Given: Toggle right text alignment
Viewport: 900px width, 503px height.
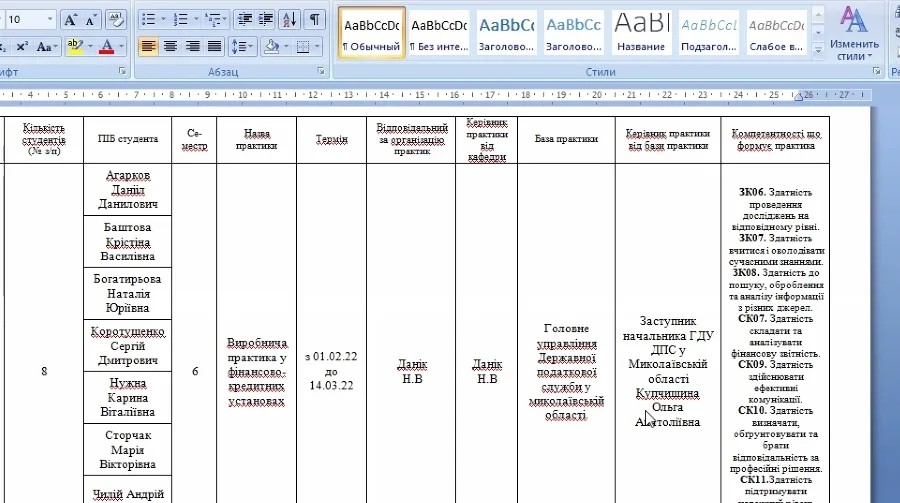Looking at the screenshot, I should [x=193, y=46].
